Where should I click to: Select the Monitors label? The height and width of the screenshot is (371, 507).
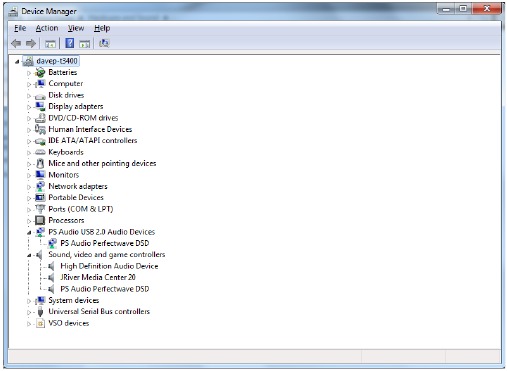[64, 175]
